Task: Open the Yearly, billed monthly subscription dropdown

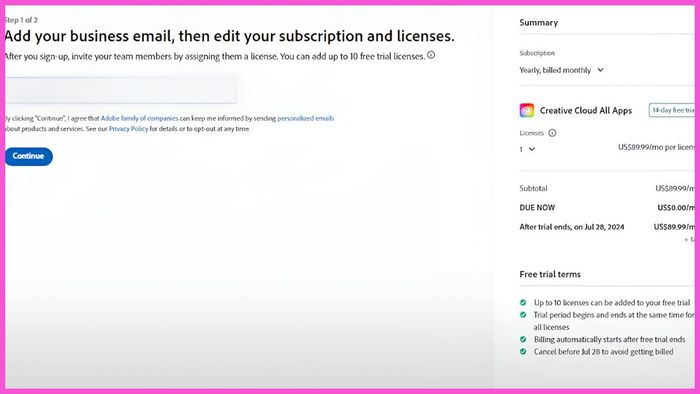Action: (x=561, y=70)
